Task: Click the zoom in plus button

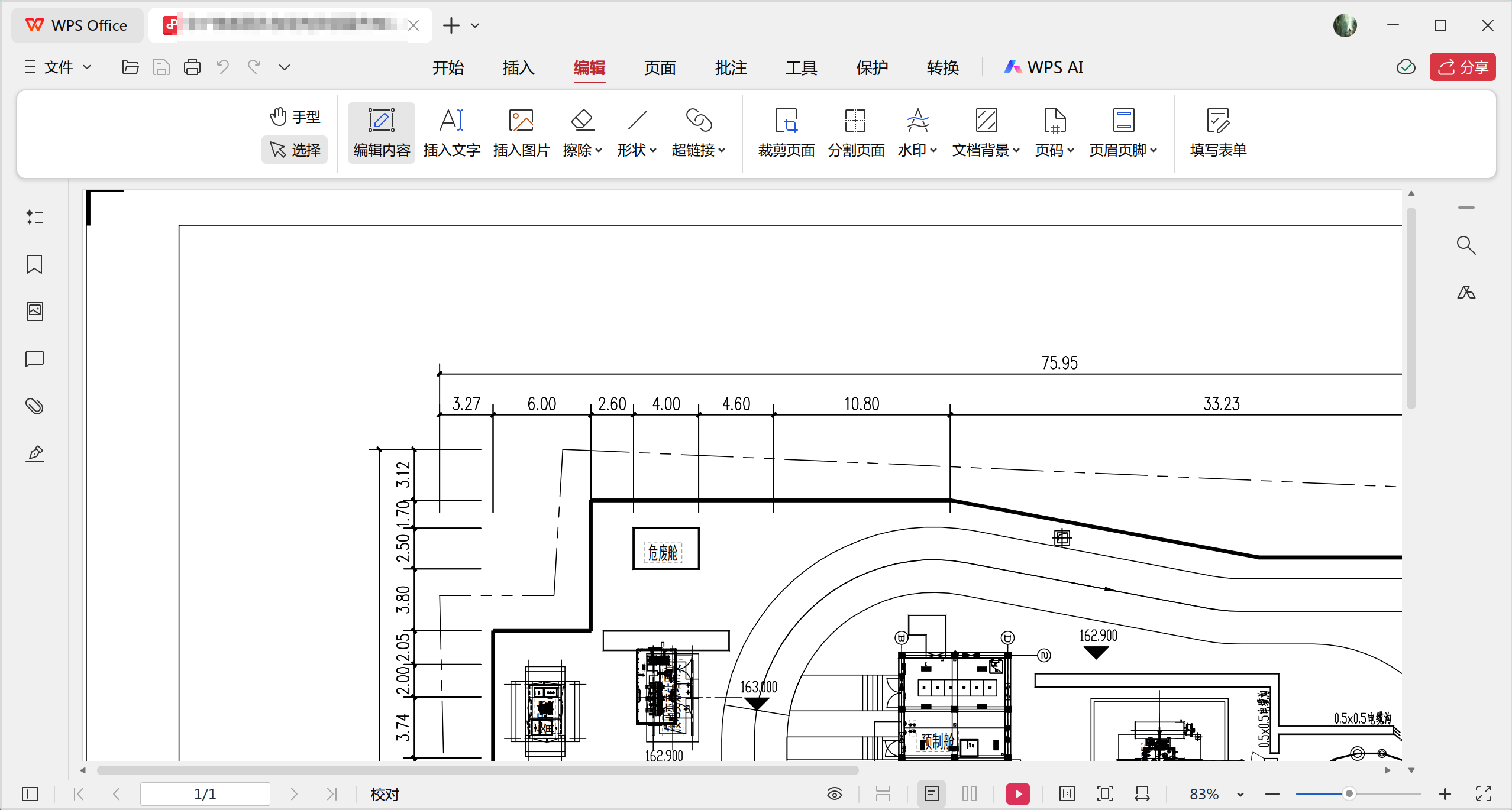Action: tap(1445, 793)
